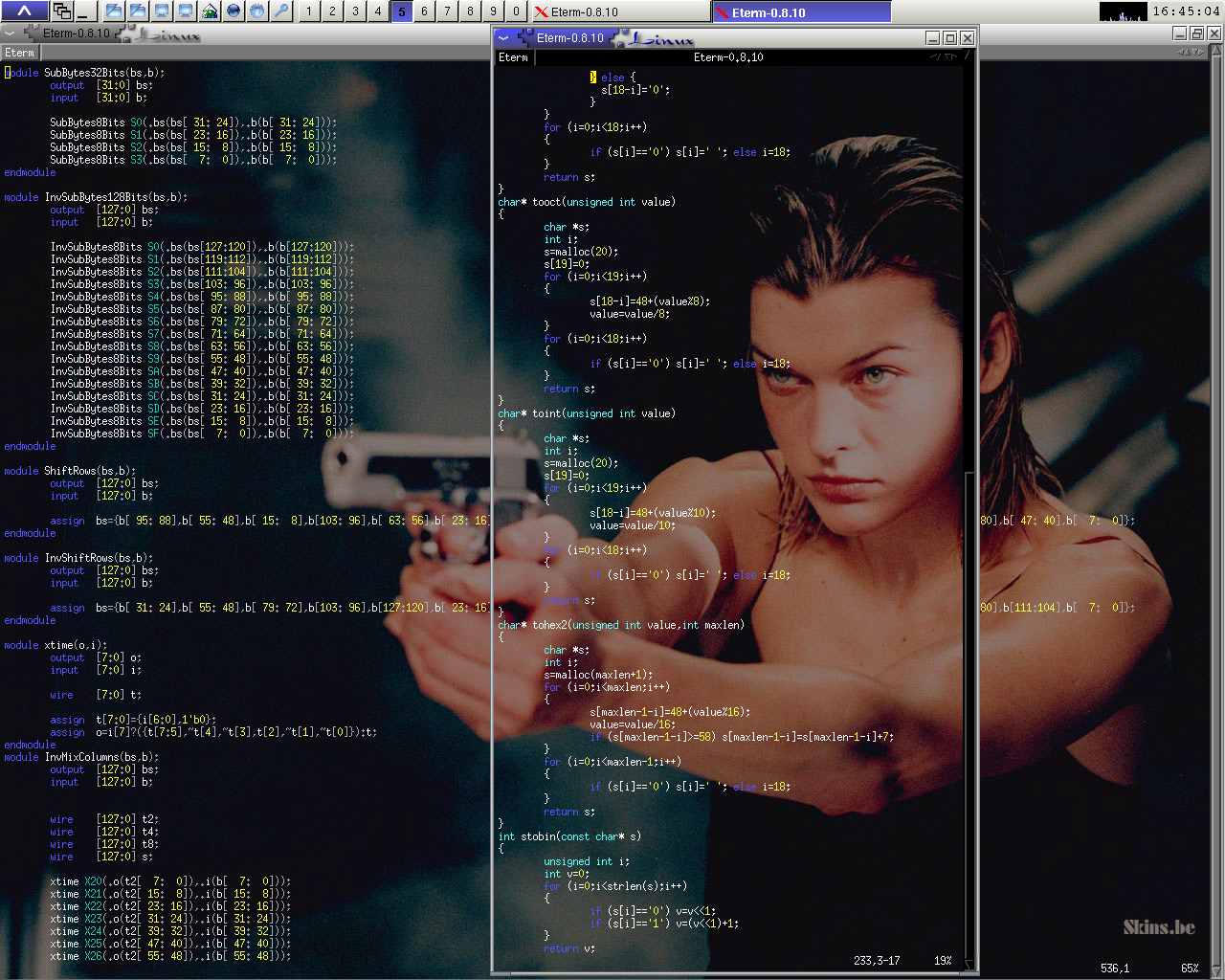Screen dimensions: 1225x980
Task: Switch to workspace 3
Action: [x=355, y=11]
